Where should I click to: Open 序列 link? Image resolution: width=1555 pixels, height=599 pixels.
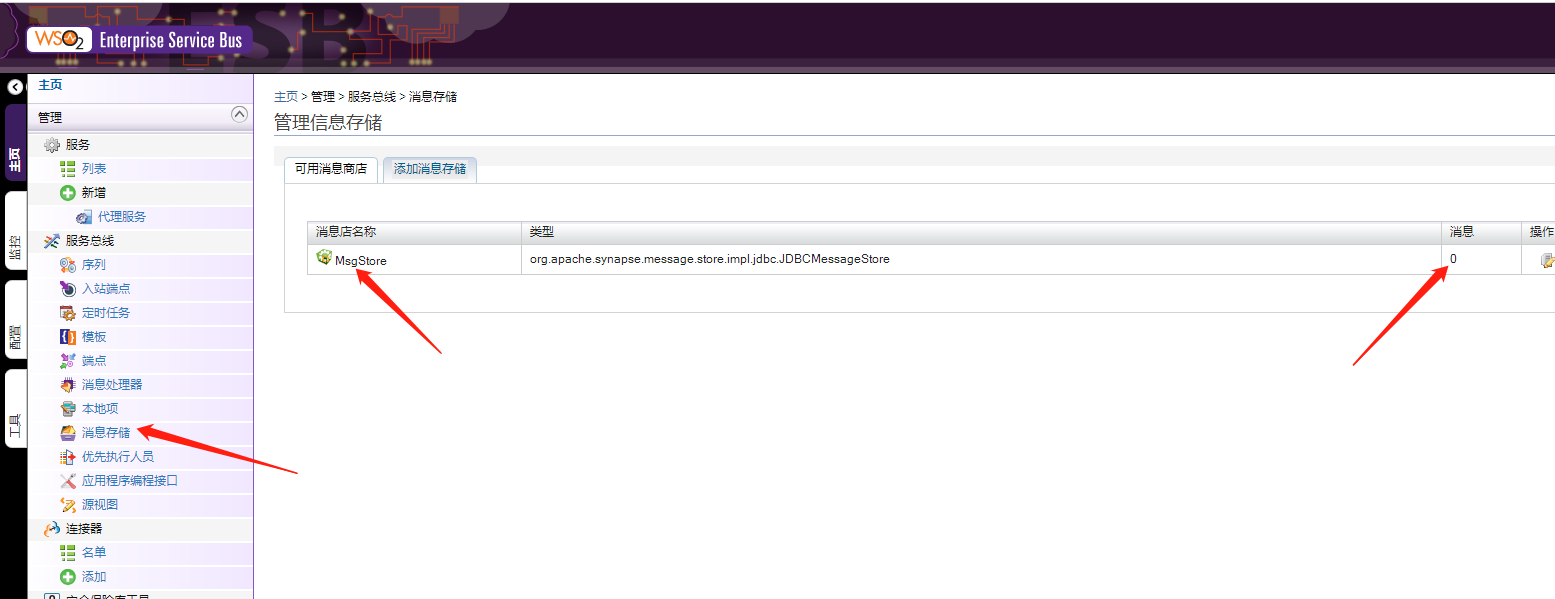pos(94,265)
